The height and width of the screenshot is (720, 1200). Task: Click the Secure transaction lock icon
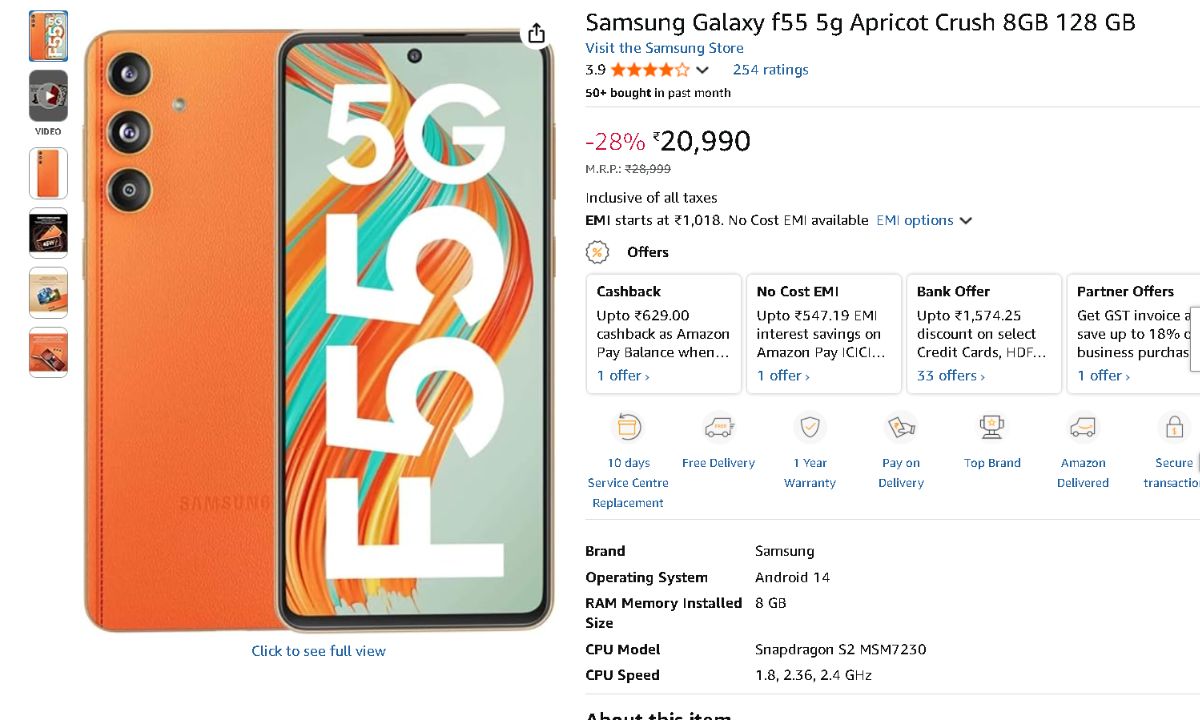[x=1173, y=427]
